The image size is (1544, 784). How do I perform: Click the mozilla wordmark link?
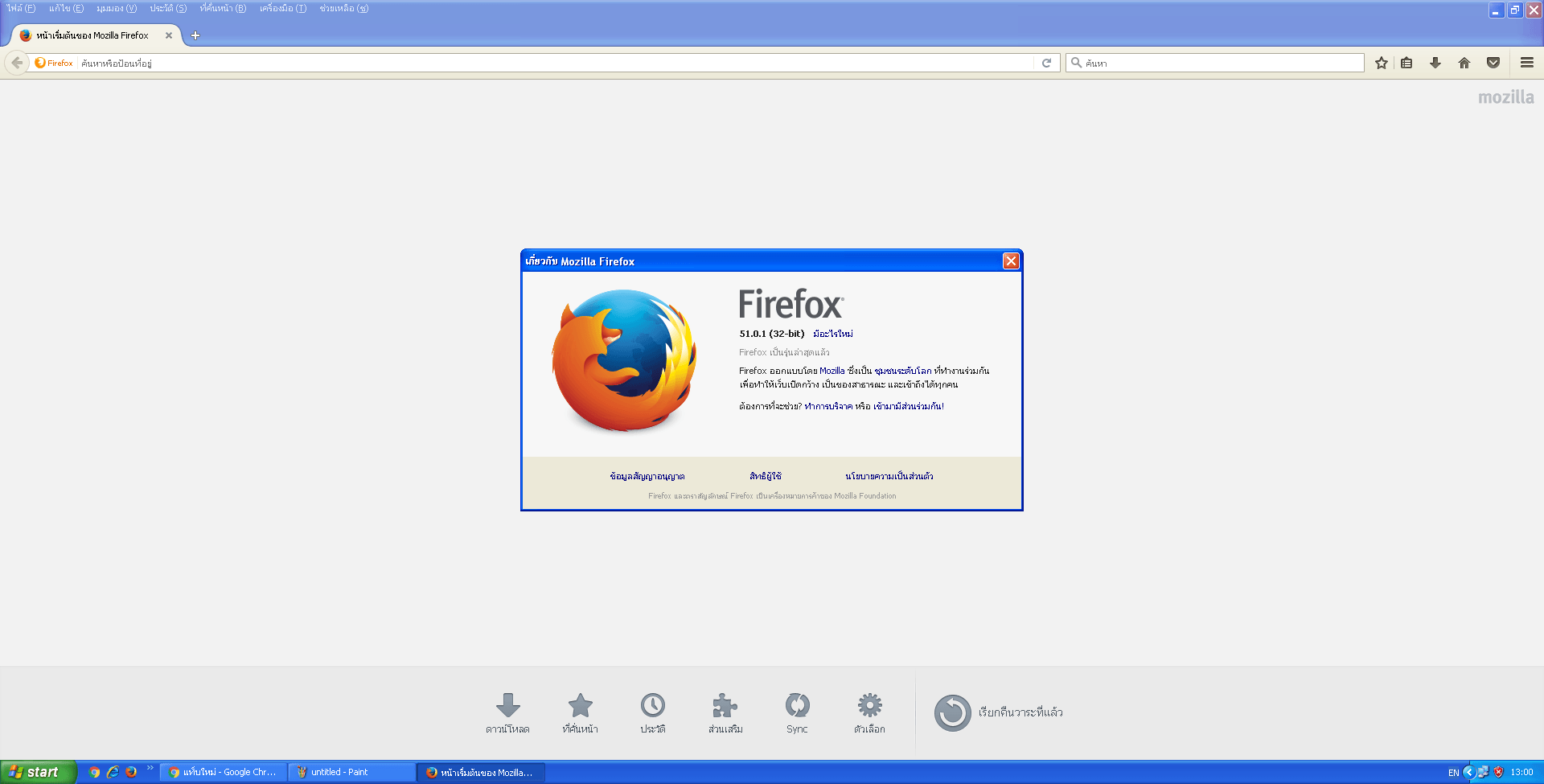click(x=1505, y=97)
